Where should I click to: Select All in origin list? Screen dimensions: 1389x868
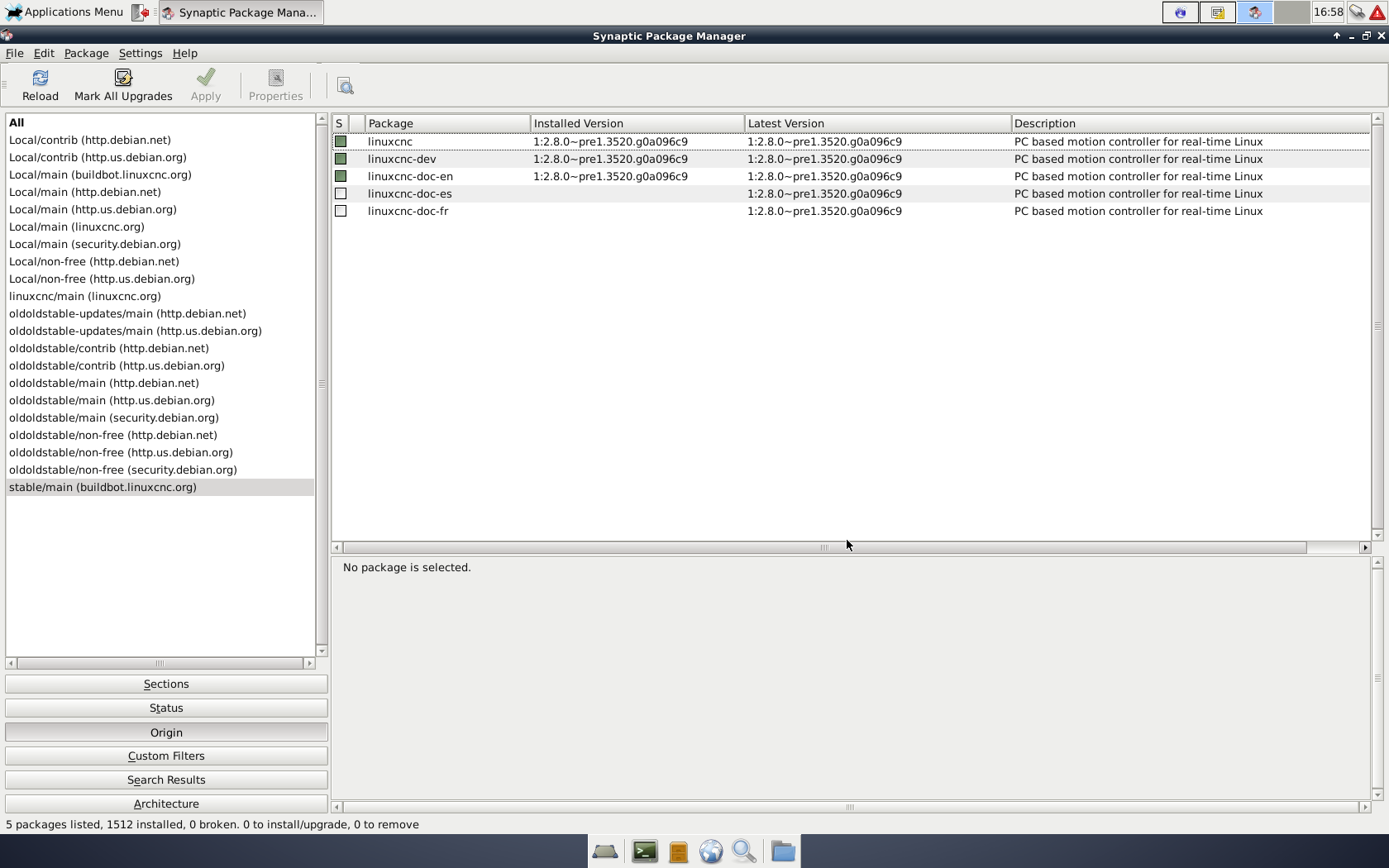click(x=160, y=122)
